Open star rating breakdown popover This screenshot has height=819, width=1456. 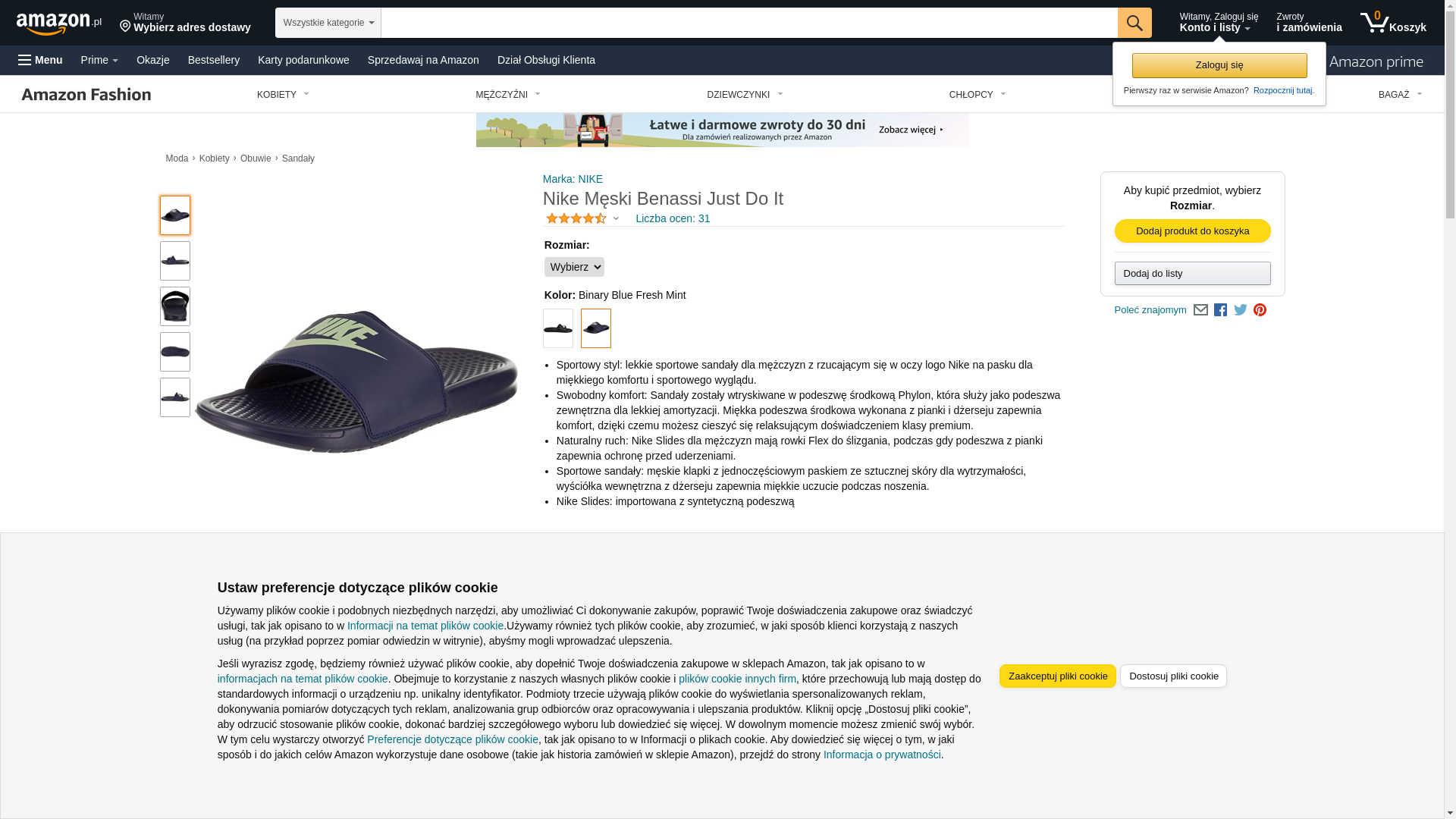(582, 218)
